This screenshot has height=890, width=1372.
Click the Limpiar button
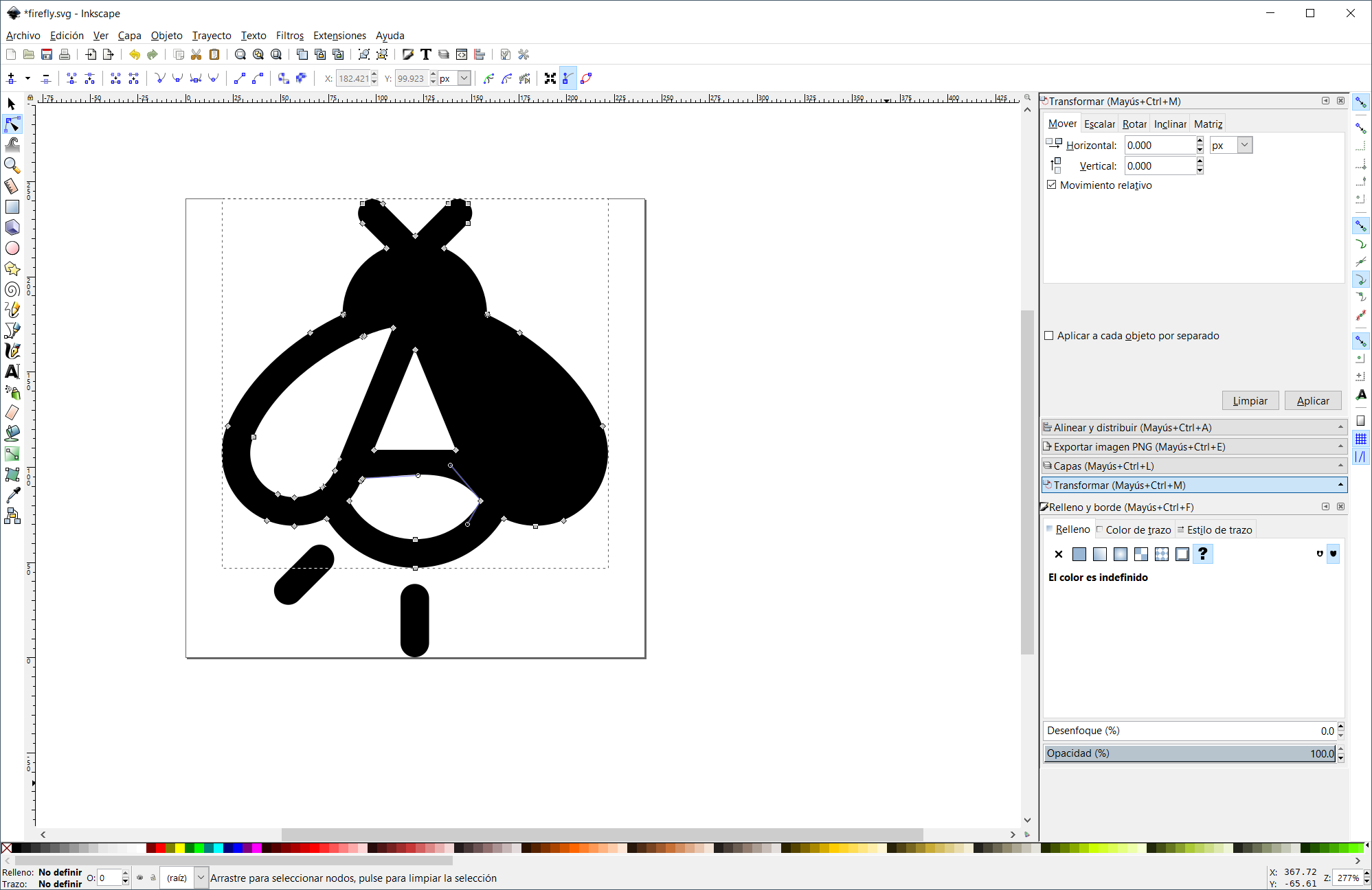pyautogui.click(x=1250, y=400)
